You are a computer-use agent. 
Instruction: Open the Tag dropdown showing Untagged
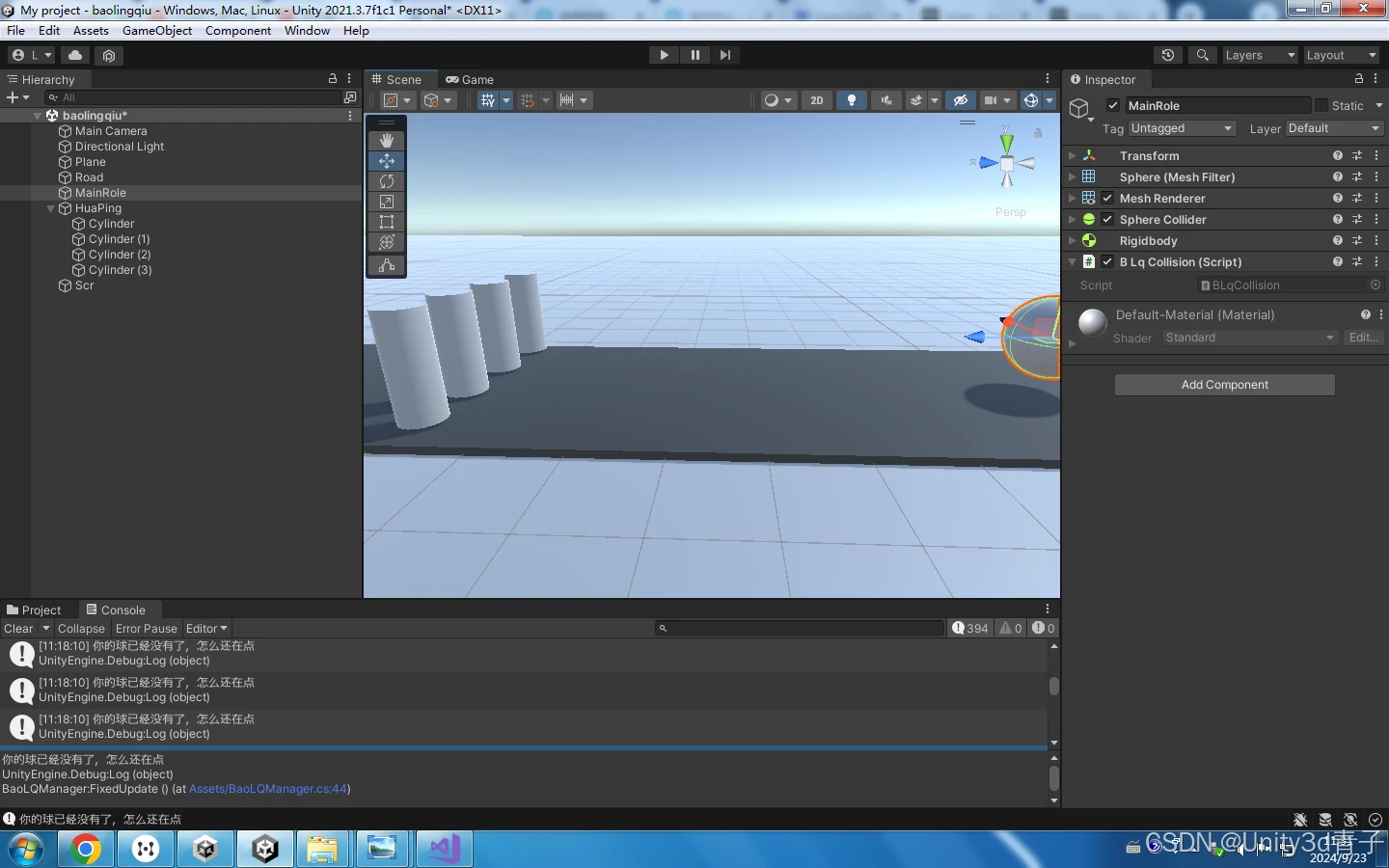tap(1182, 128)
